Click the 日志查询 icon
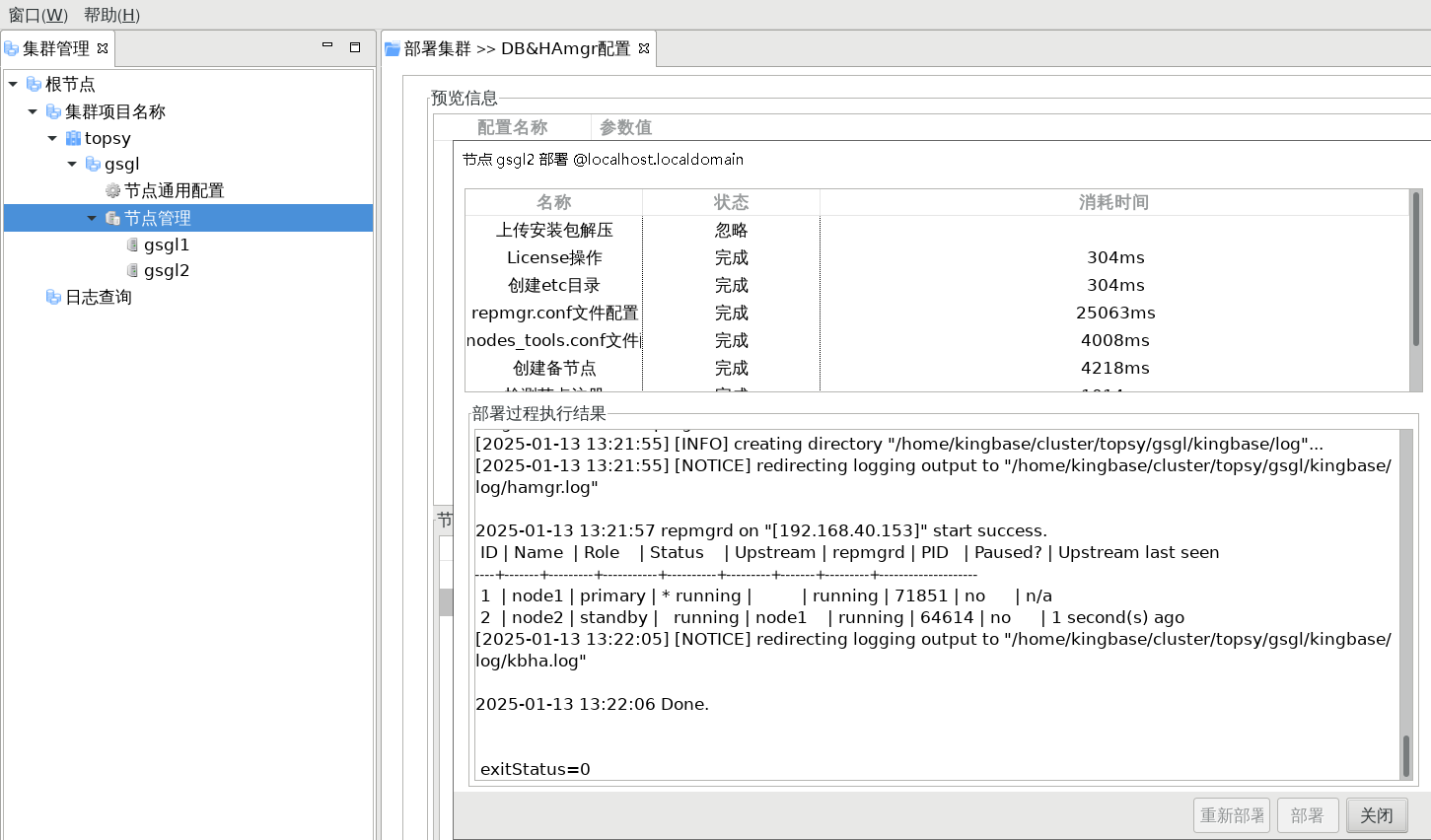This screenshot has width=1431, height=840. (x=53, y=297)
